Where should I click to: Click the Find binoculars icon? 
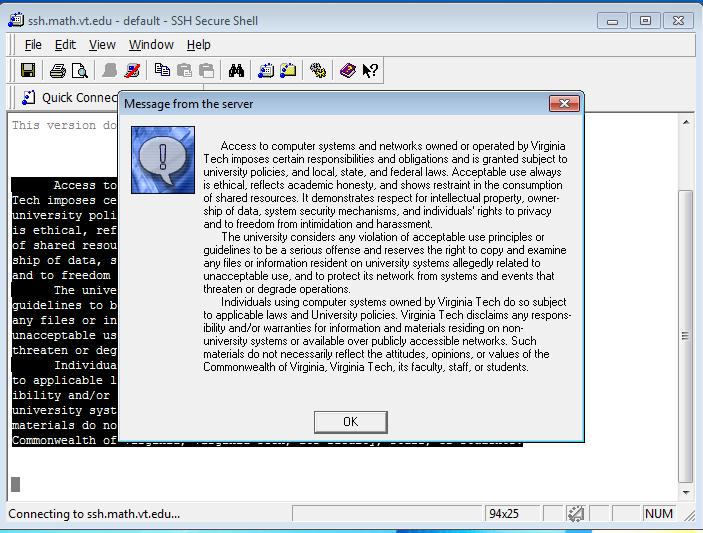coord(236,71)
